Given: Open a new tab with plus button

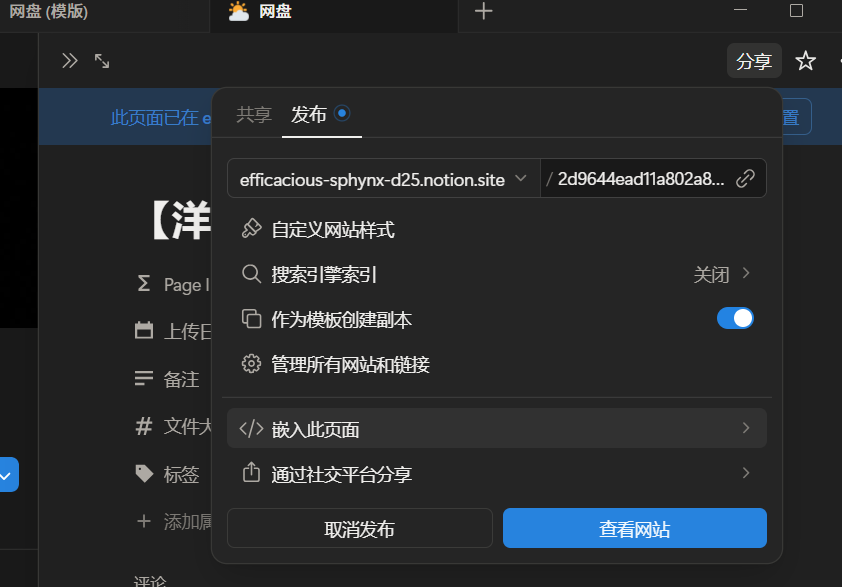Looking at the screenshot, I should click(x=484, y=12).
